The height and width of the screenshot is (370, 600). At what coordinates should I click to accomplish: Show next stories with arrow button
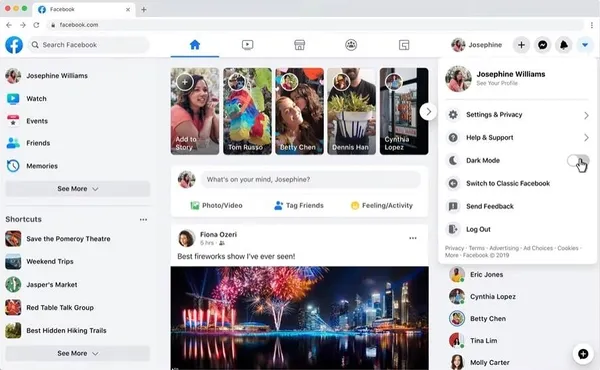click(x=428, y=112)
